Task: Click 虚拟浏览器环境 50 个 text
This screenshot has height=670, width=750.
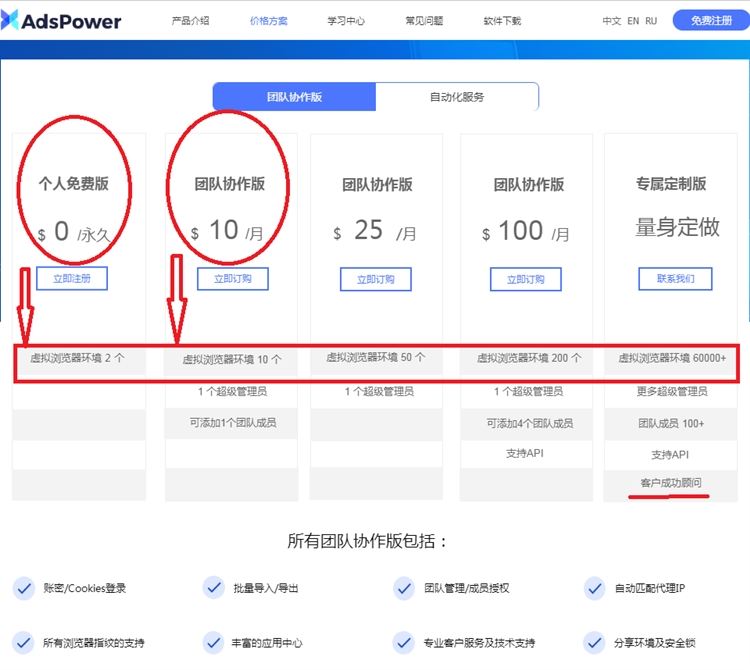Action: tap(375, 357)
